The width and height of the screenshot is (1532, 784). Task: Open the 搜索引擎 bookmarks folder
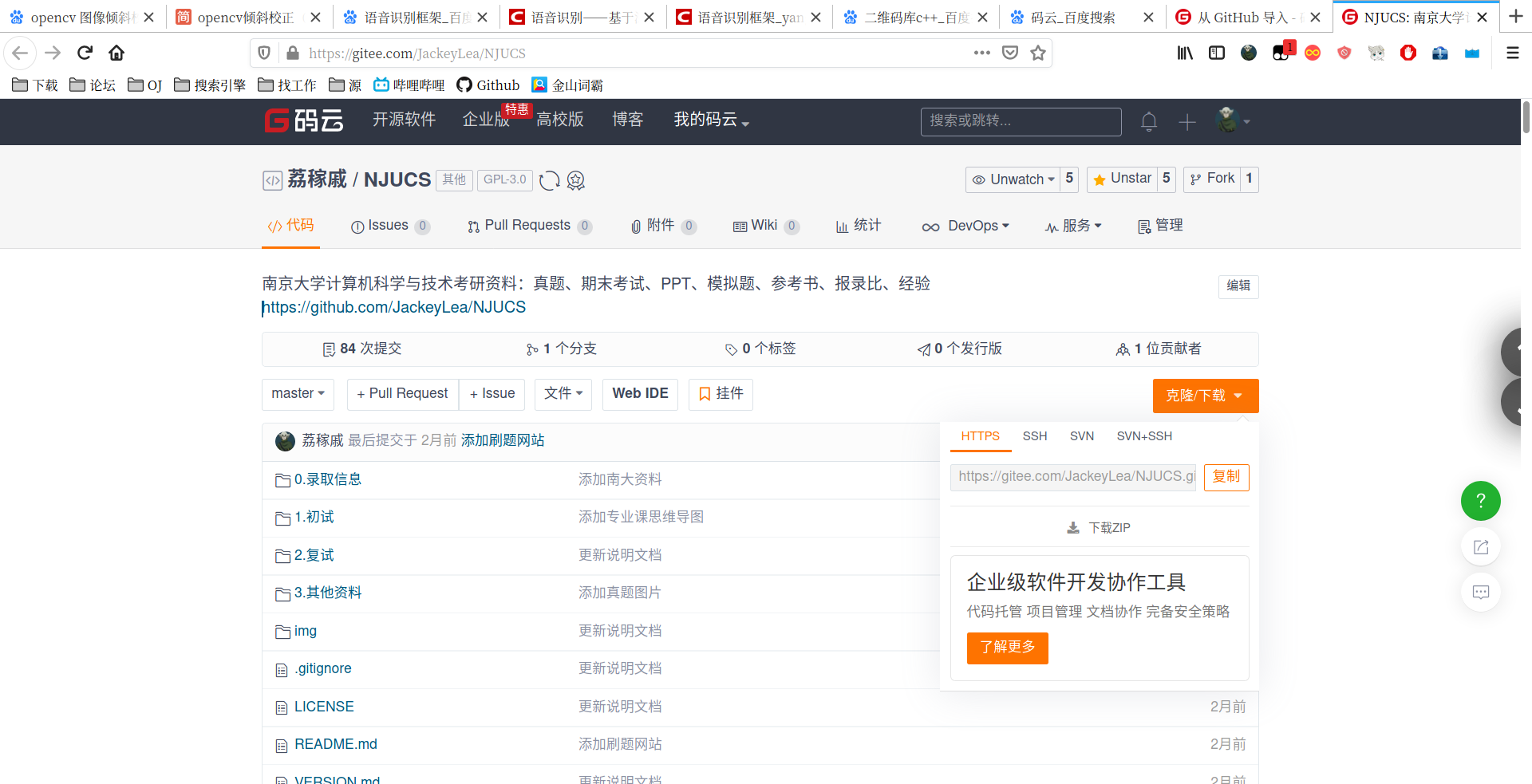210,85
